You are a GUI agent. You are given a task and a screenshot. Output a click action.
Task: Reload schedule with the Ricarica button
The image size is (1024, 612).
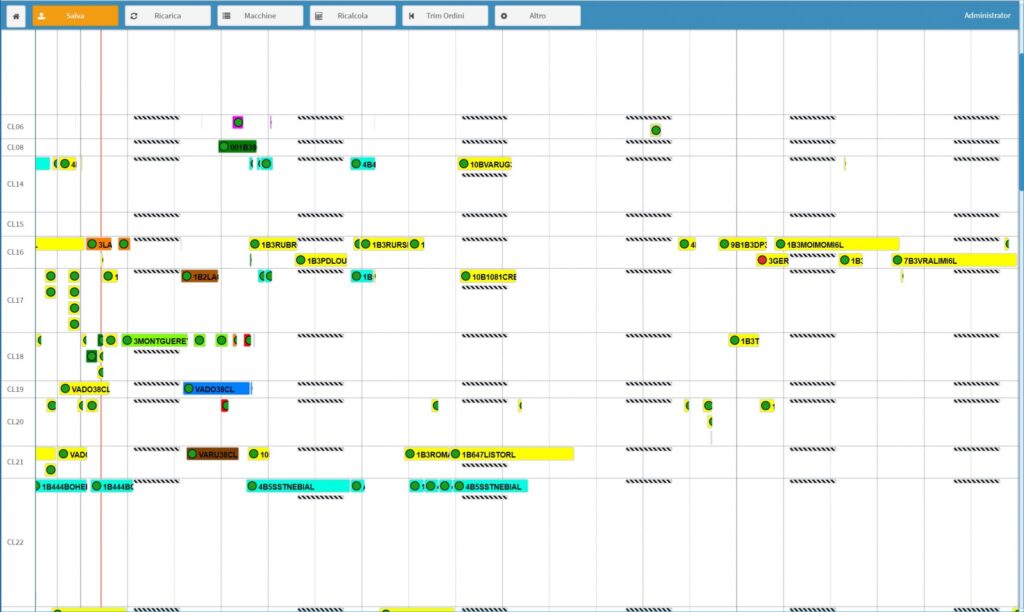[x=167, y=16]
